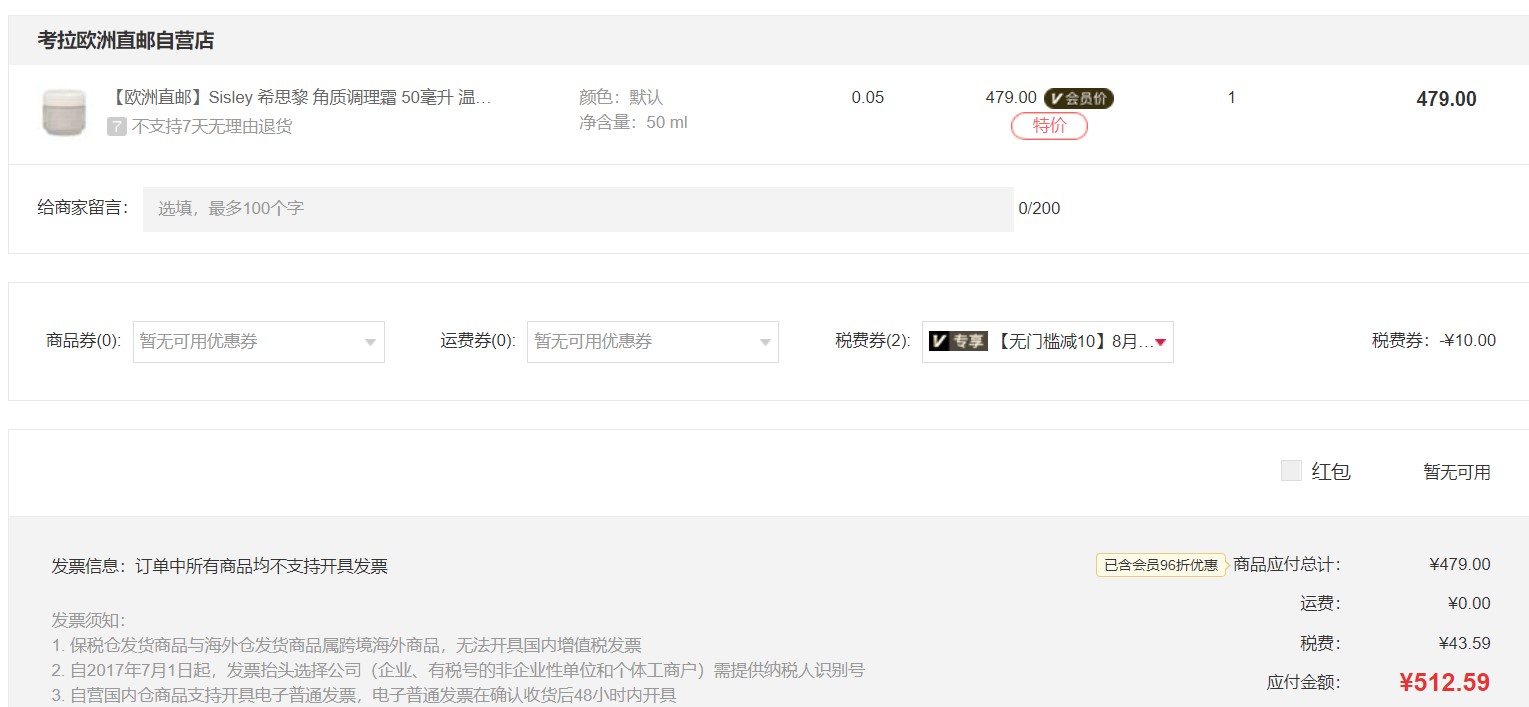1529x707 pixels.
Task: Click the 479.00 unit price
Action: tap(1011, 97)
